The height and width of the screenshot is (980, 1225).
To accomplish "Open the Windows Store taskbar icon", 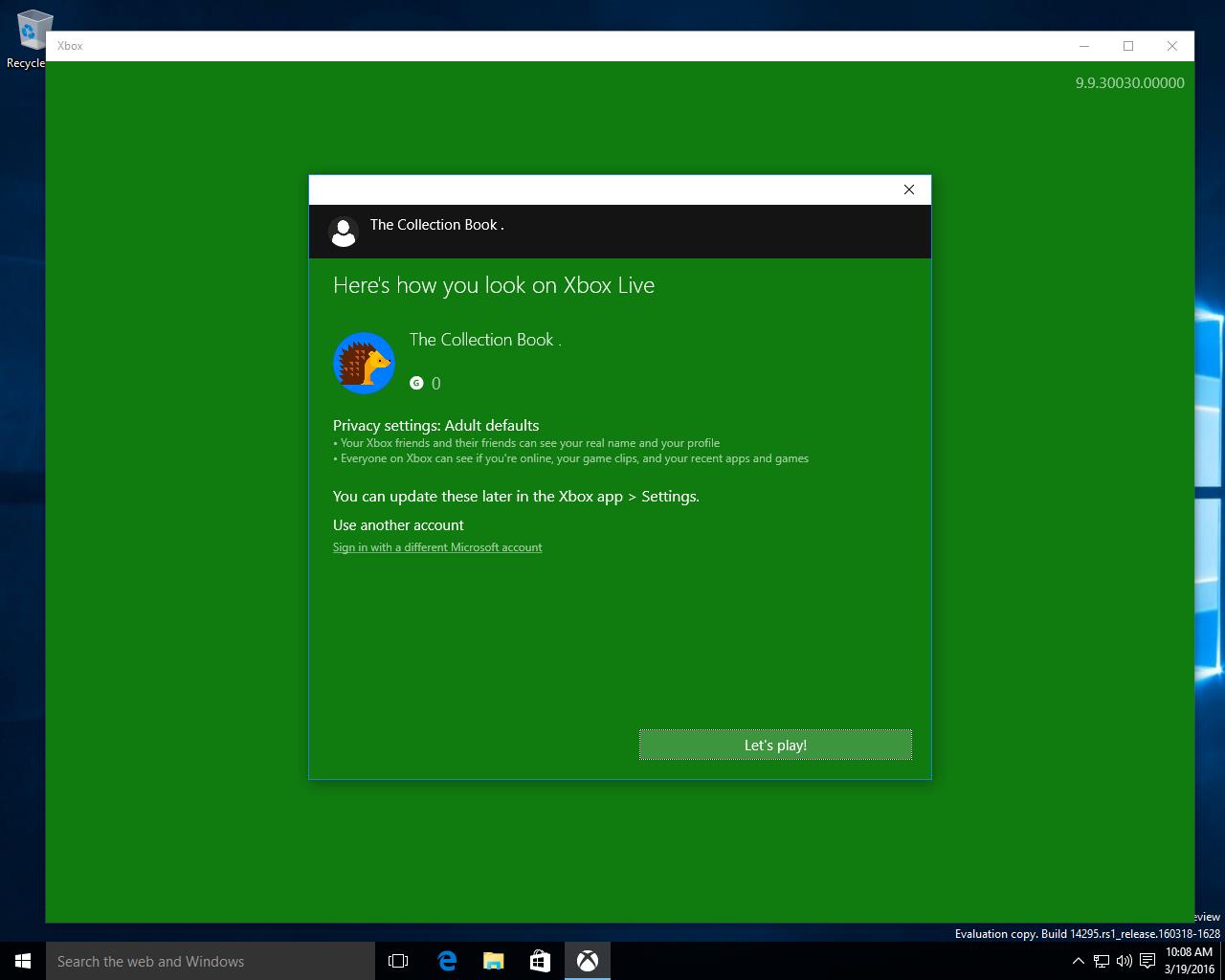I will point(540,961).
